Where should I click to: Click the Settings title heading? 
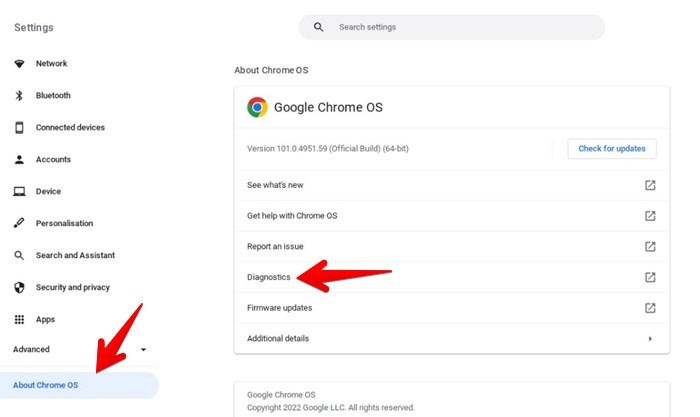[x=34, y=28]
